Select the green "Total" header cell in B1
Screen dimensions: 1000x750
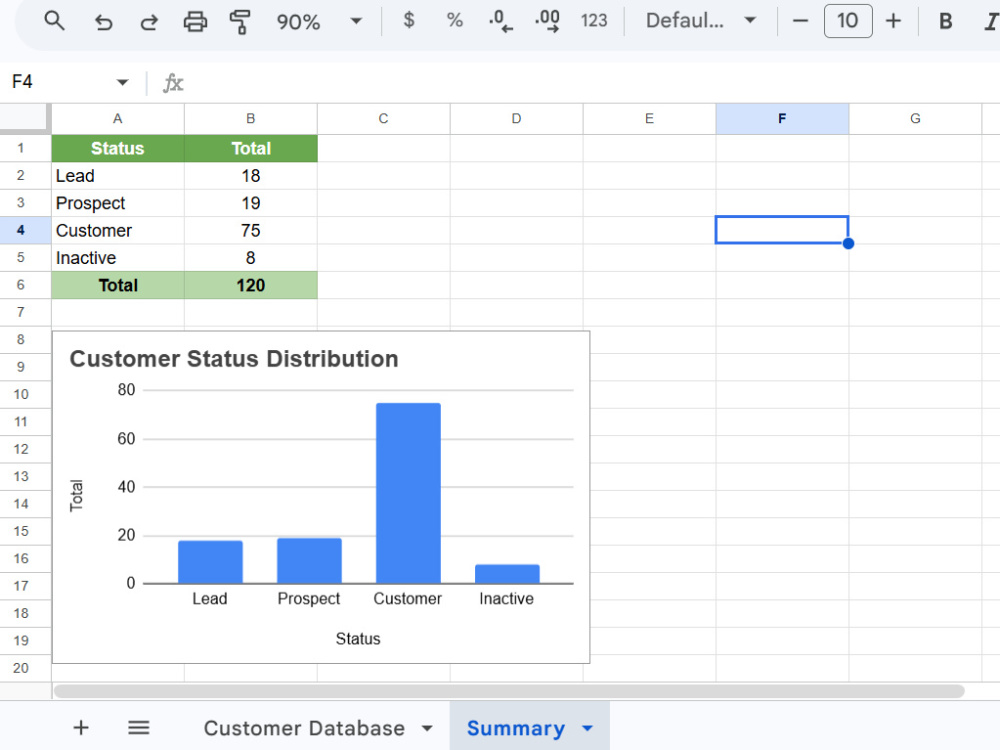[x=251, y=148]
